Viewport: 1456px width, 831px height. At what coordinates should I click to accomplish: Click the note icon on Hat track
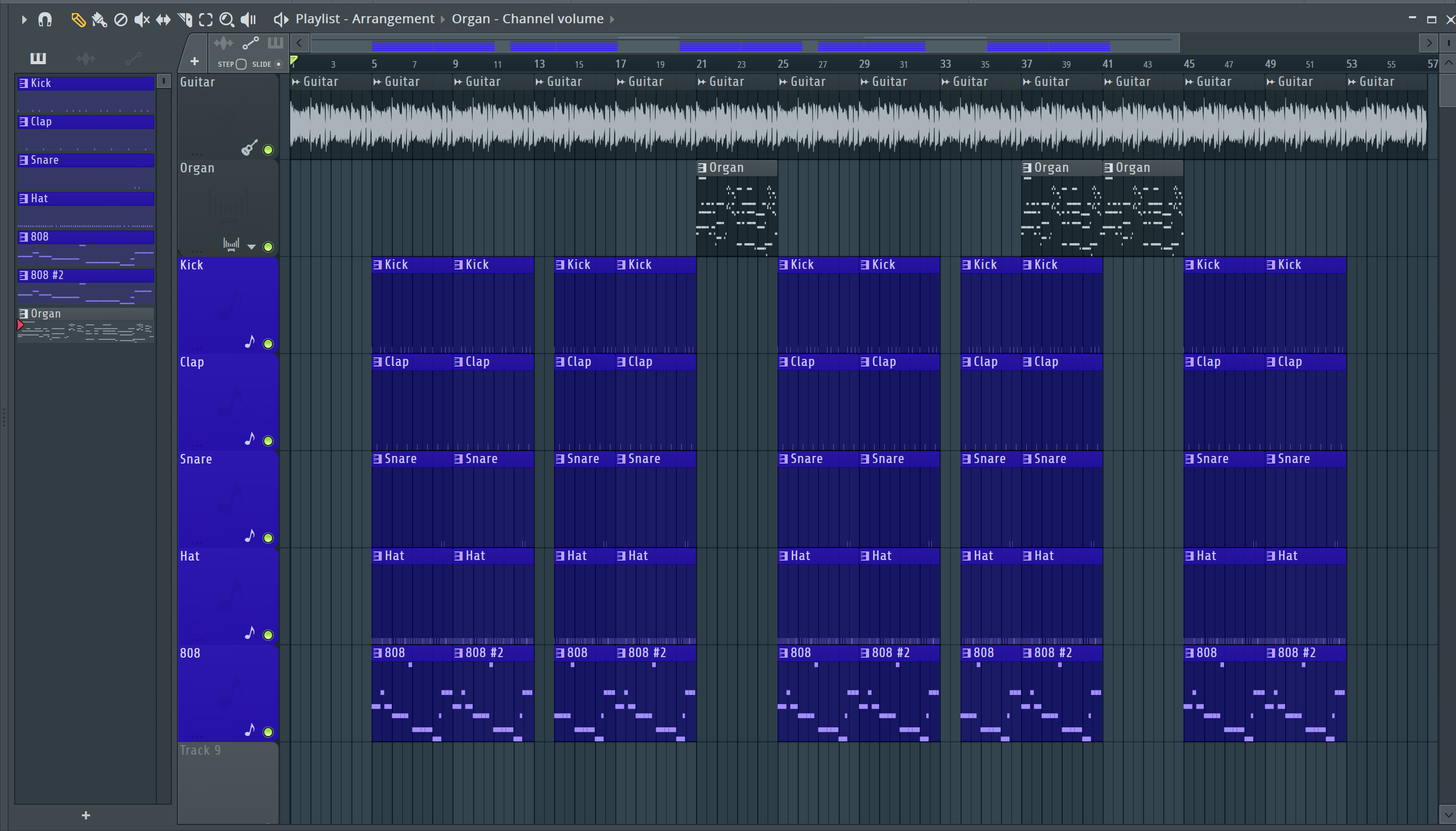coord(249,633)
